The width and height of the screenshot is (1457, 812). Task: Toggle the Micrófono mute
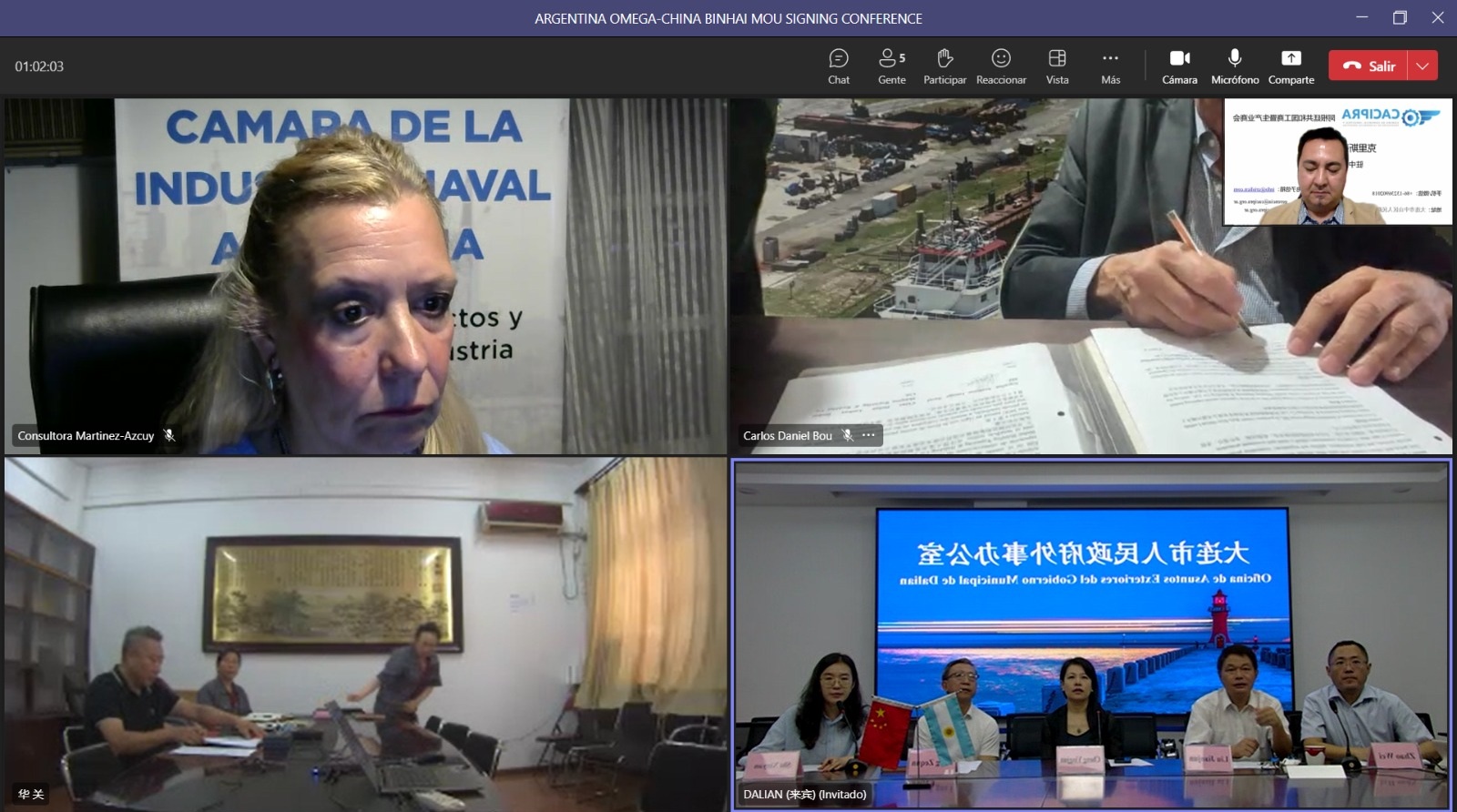point(1235,66)
